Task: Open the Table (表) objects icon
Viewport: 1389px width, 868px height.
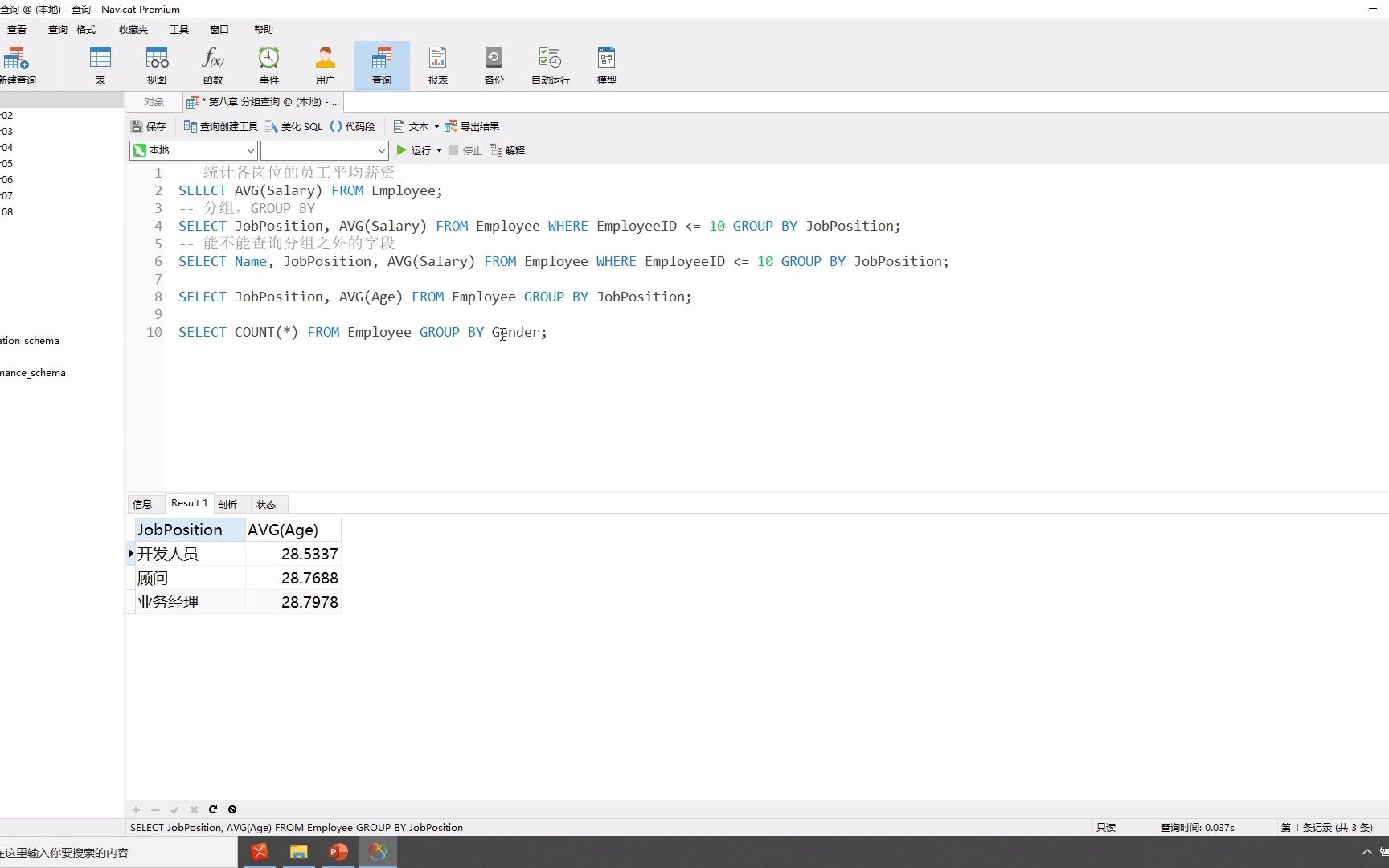Action: click(x=100, y=65)
